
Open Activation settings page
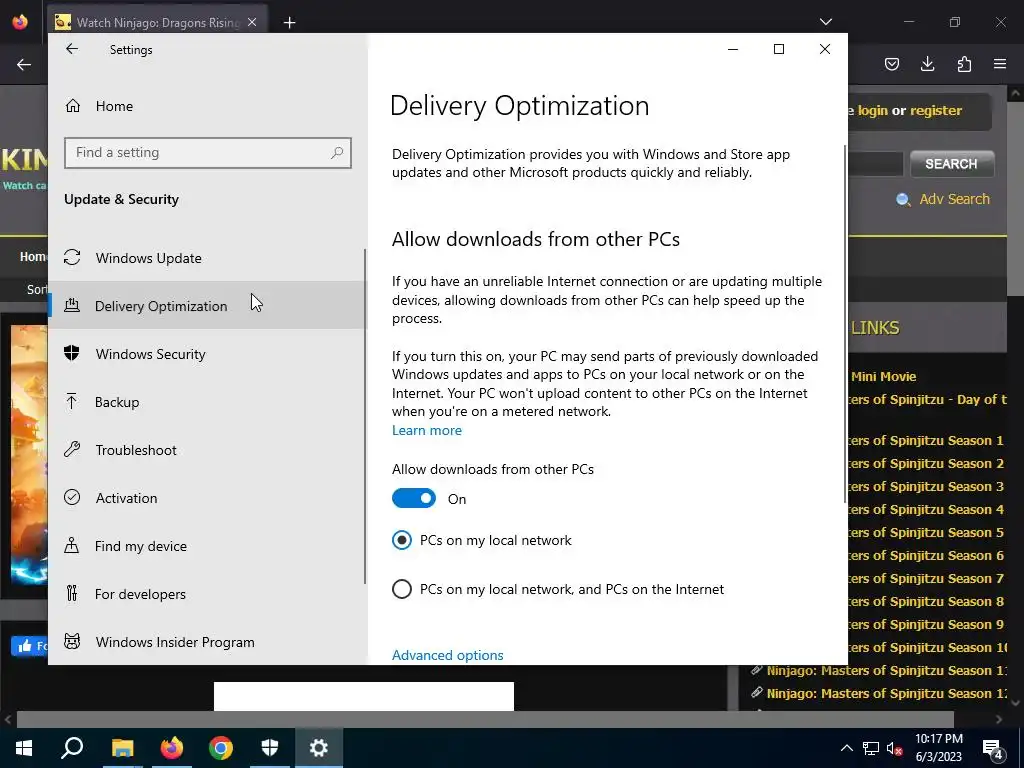[x=207, y=498]
